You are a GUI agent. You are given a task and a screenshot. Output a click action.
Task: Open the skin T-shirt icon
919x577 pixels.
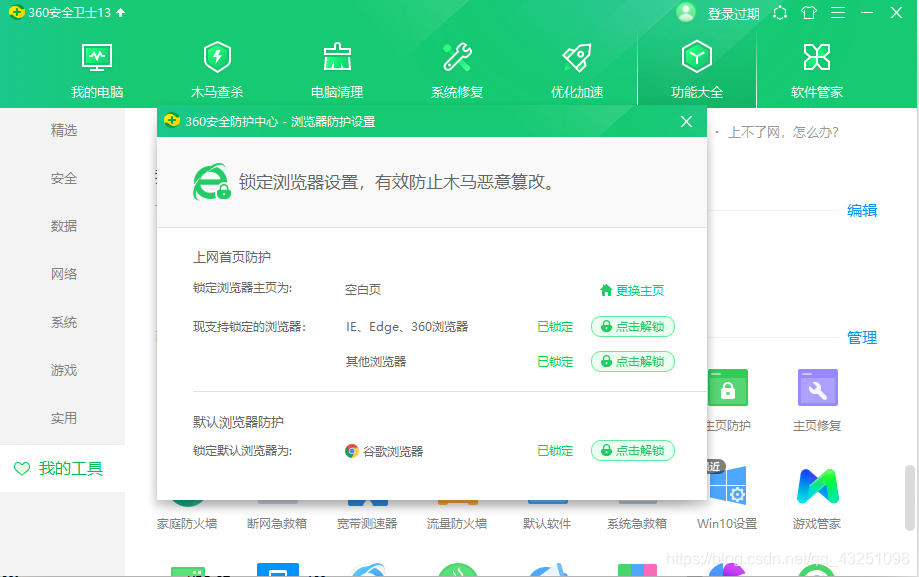(809, 12)
